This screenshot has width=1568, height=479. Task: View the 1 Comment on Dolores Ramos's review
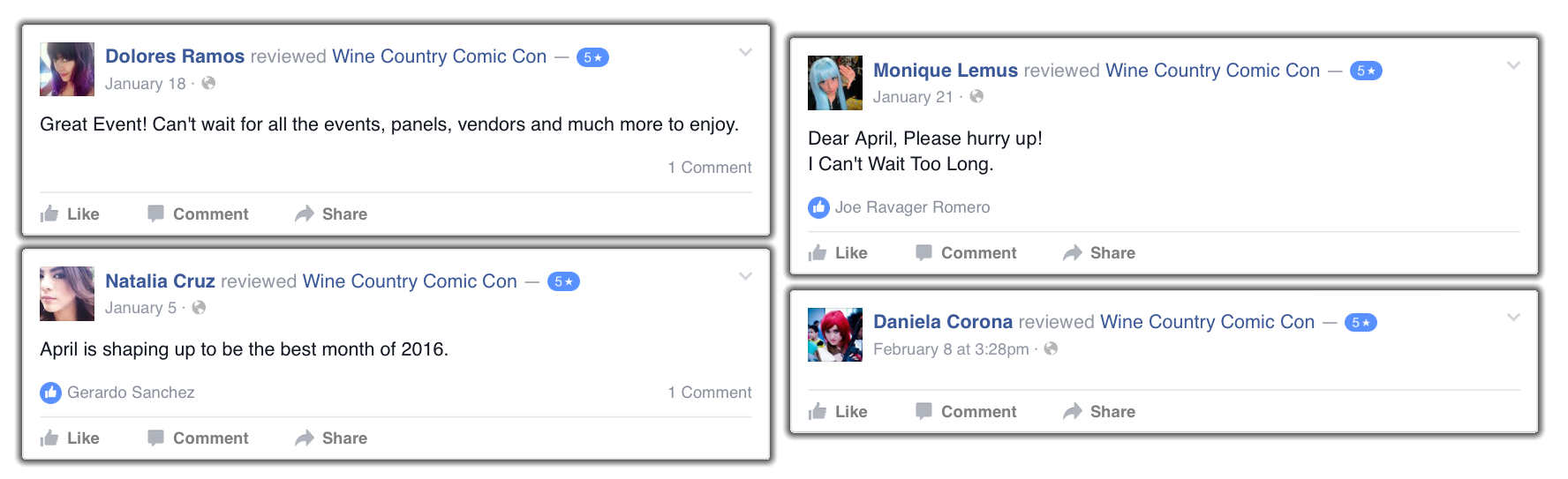click(709, 168)
